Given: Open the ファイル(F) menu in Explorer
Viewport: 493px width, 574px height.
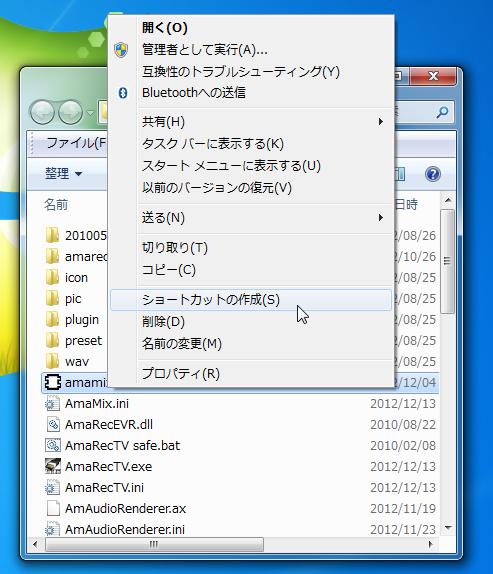Looking at the screenshot, I should [75, 143].
